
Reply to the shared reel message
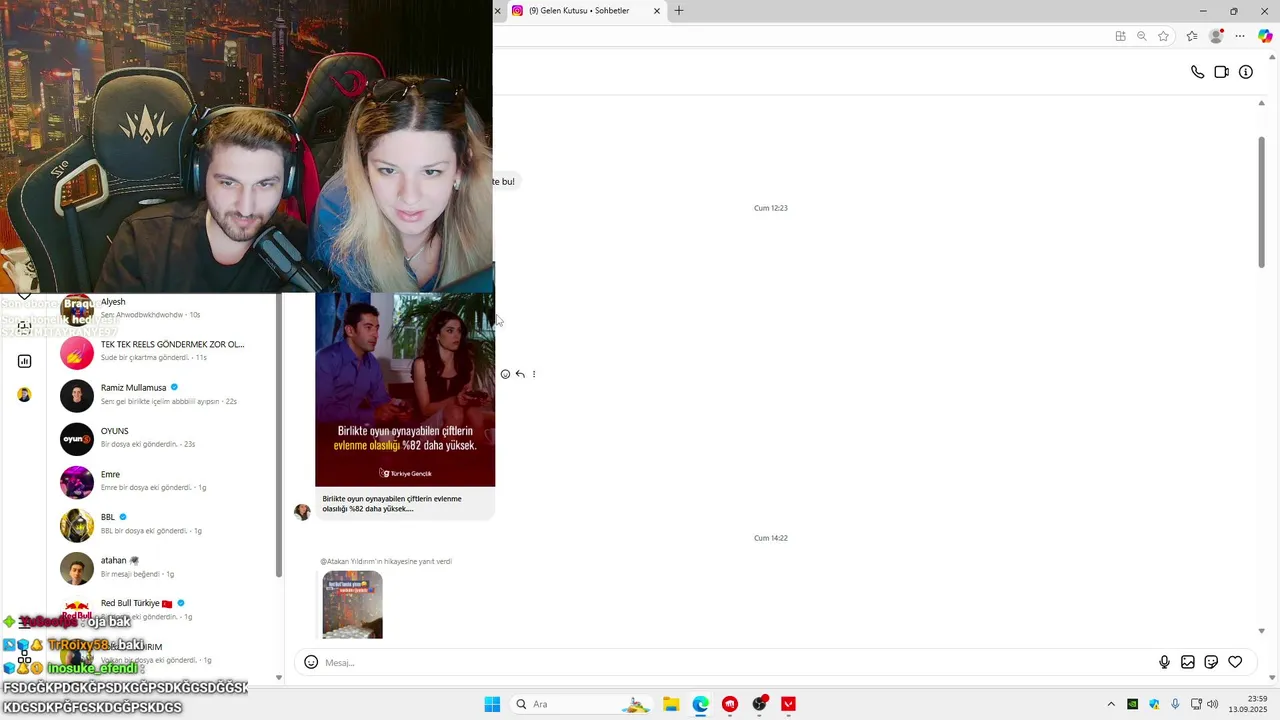520,374
